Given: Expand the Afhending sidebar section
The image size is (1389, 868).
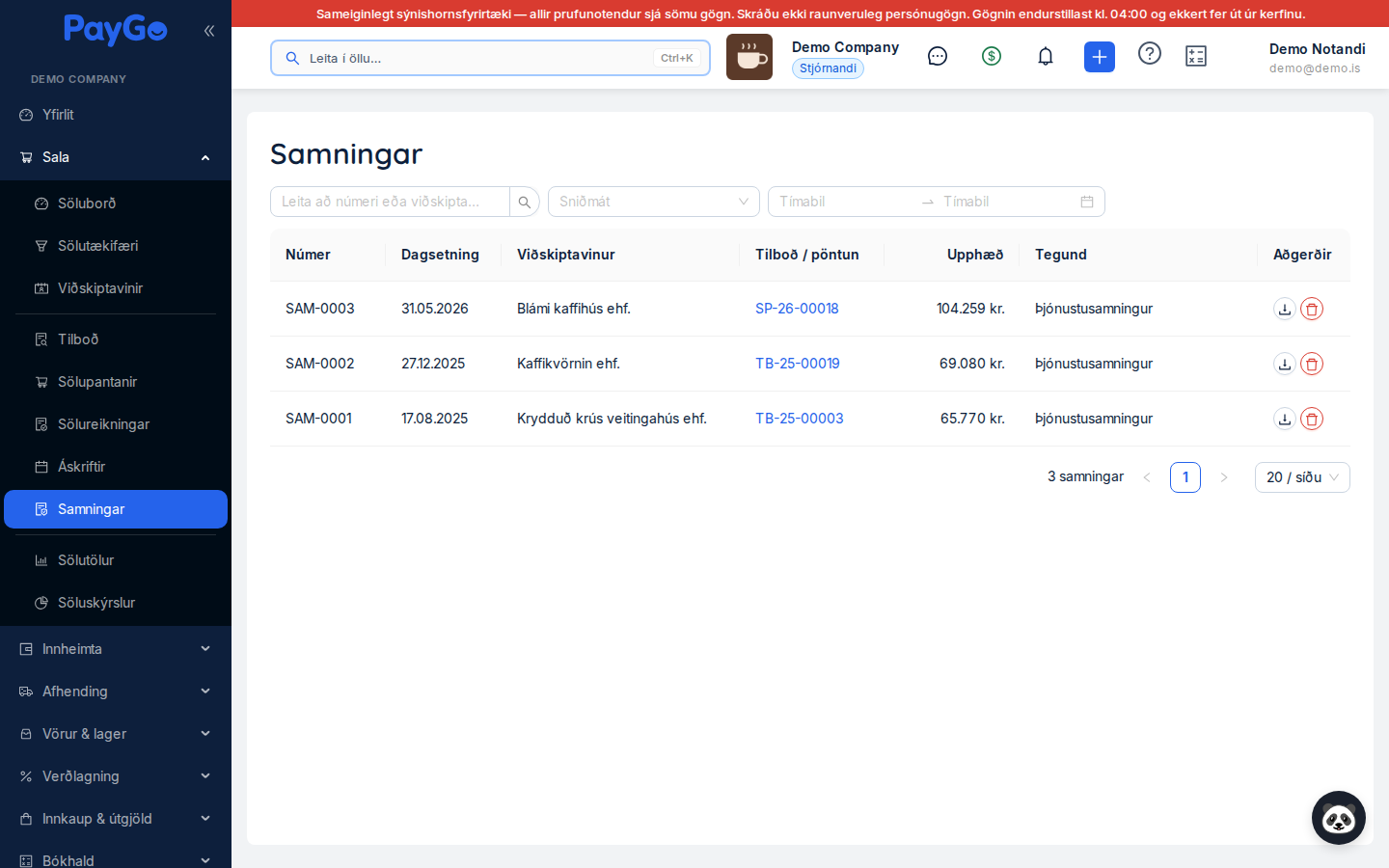Looking at the screenshot, I should (116, 692).
